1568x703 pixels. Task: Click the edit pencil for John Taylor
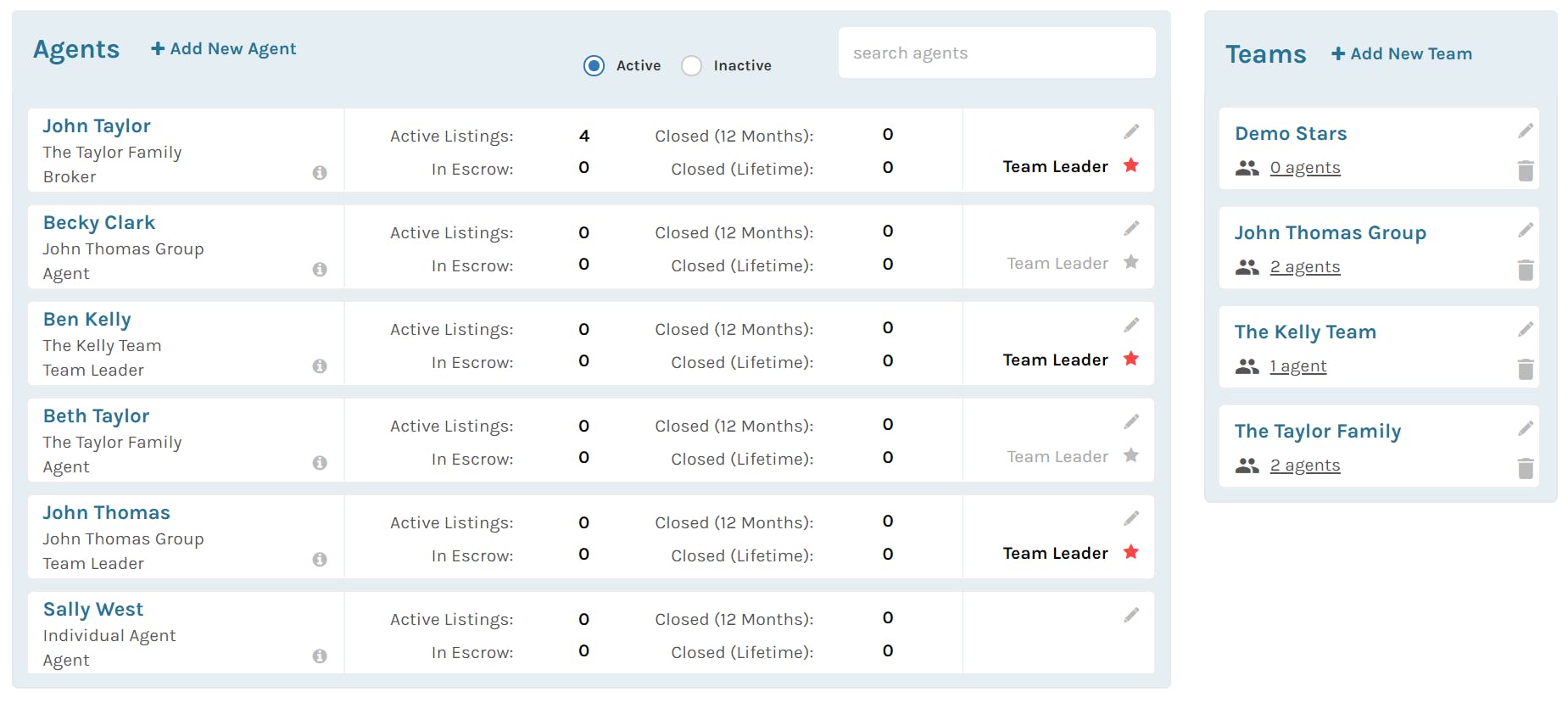coord(1131,131)
